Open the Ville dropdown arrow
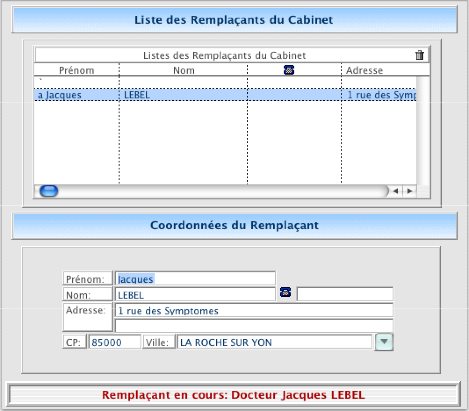Viewport: 469px width, 411px height. point(384,342)
